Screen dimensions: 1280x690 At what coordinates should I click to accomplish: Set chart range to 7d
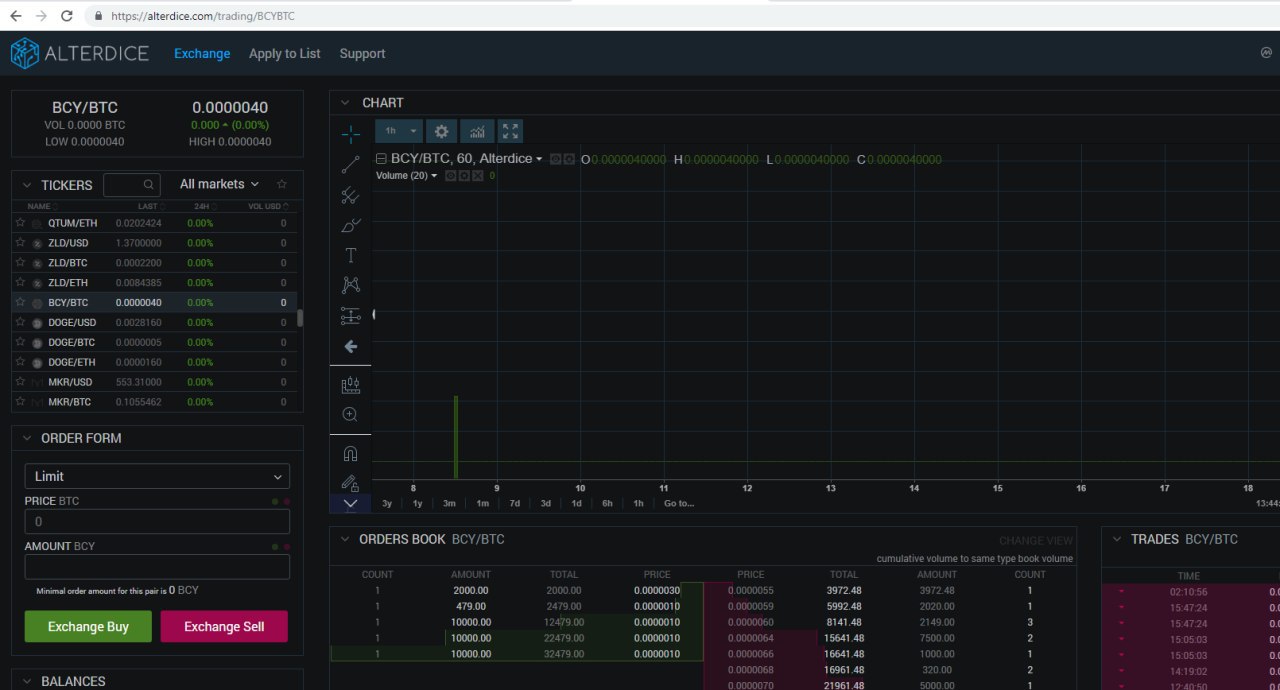514,503
